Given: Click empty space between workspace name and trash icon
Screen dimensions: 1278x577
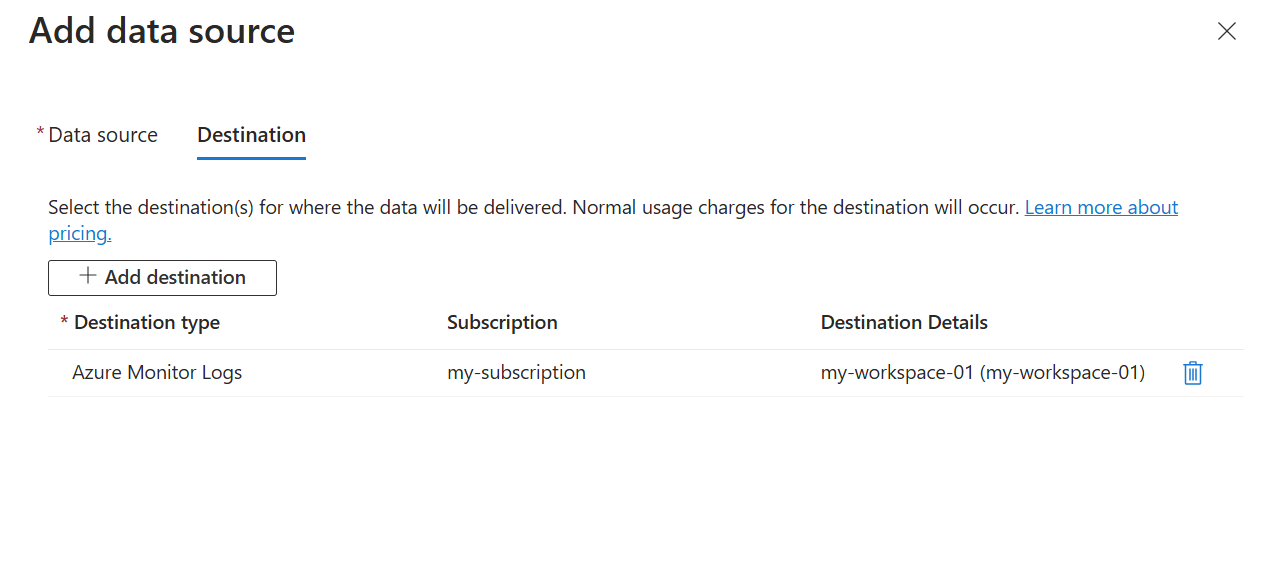Looking at the screenshot, I should pyautogui.click(x=1164, y=373).
